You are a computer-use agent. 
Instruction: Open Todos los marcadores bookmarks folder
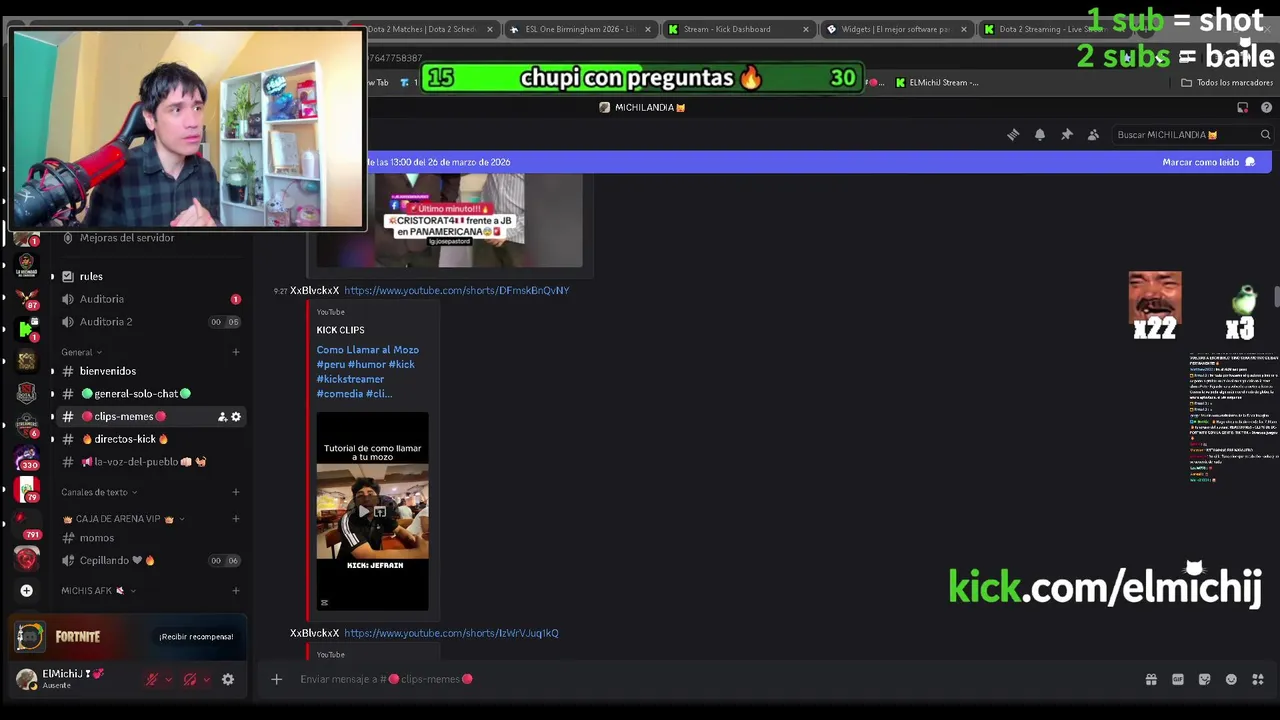pyautogui.click(x=1227, y=83)
